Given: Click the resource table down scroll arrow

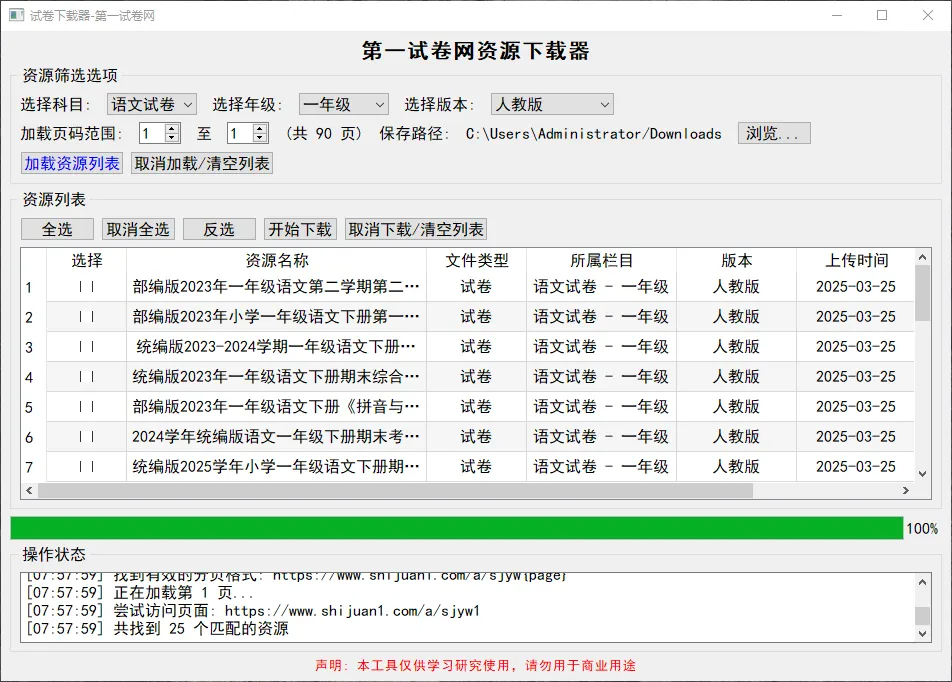Looking at the screenshot, I should pos(922,474).
